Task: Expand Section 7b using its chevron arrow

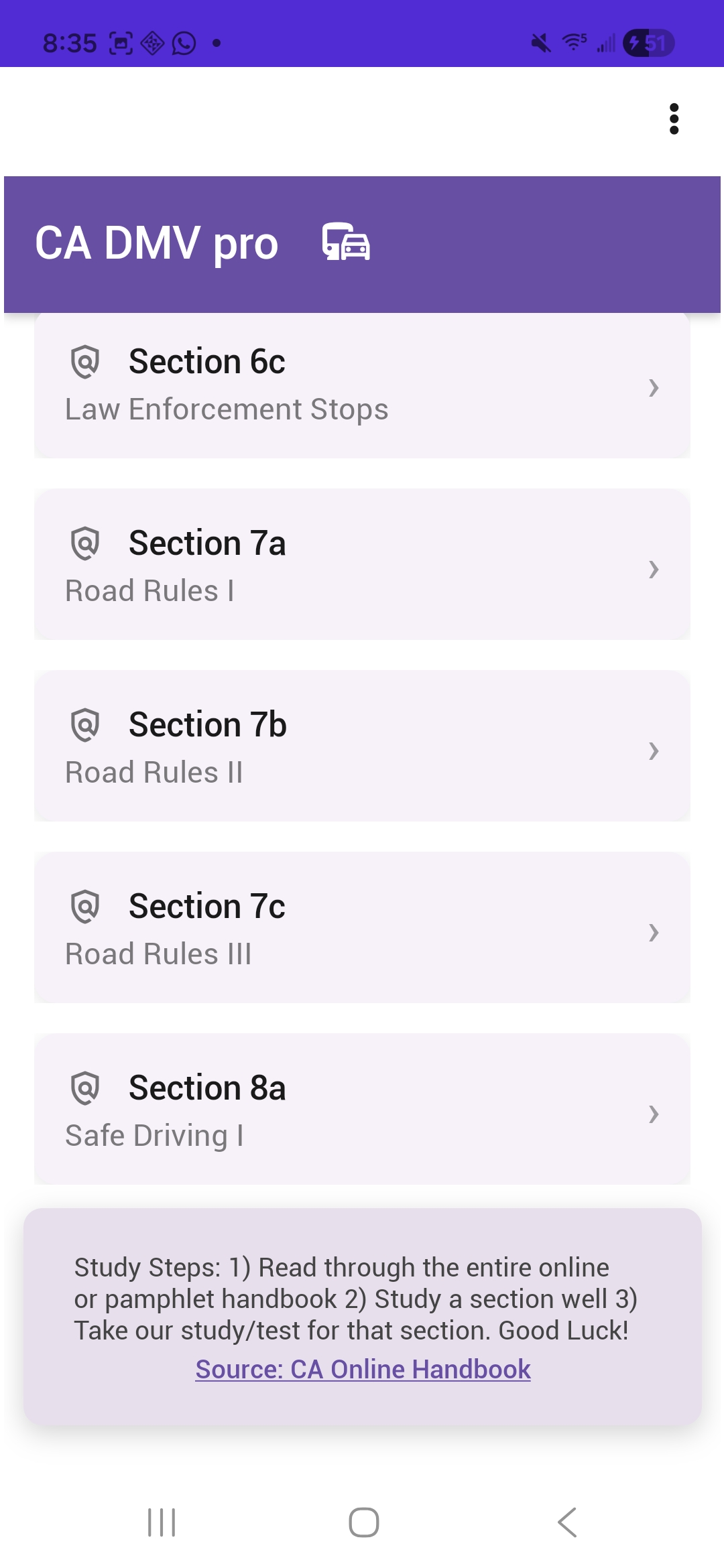Action: tap(654, 750)
